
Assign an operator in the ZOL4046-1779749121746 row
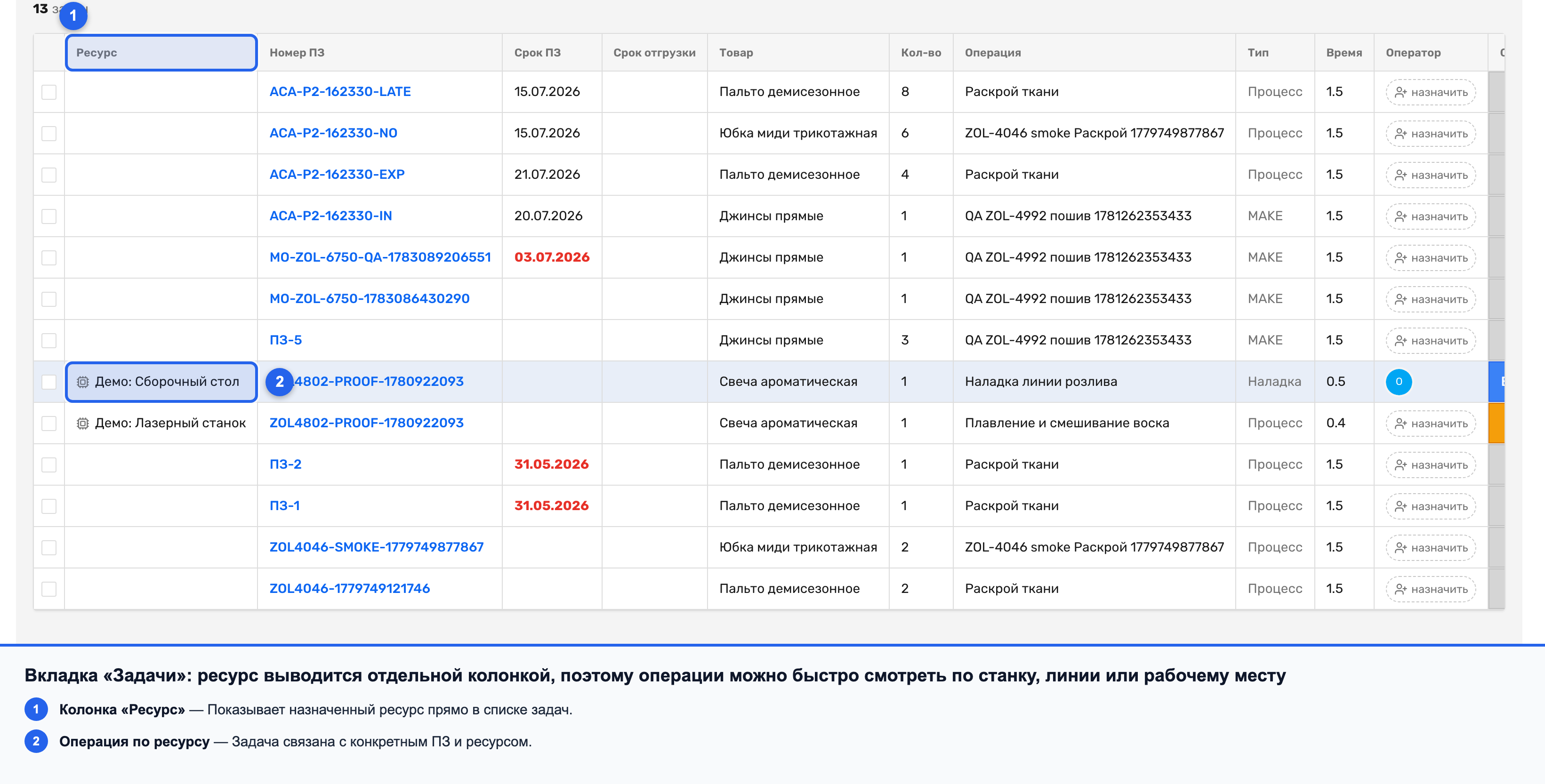(x=1431, y=589)
